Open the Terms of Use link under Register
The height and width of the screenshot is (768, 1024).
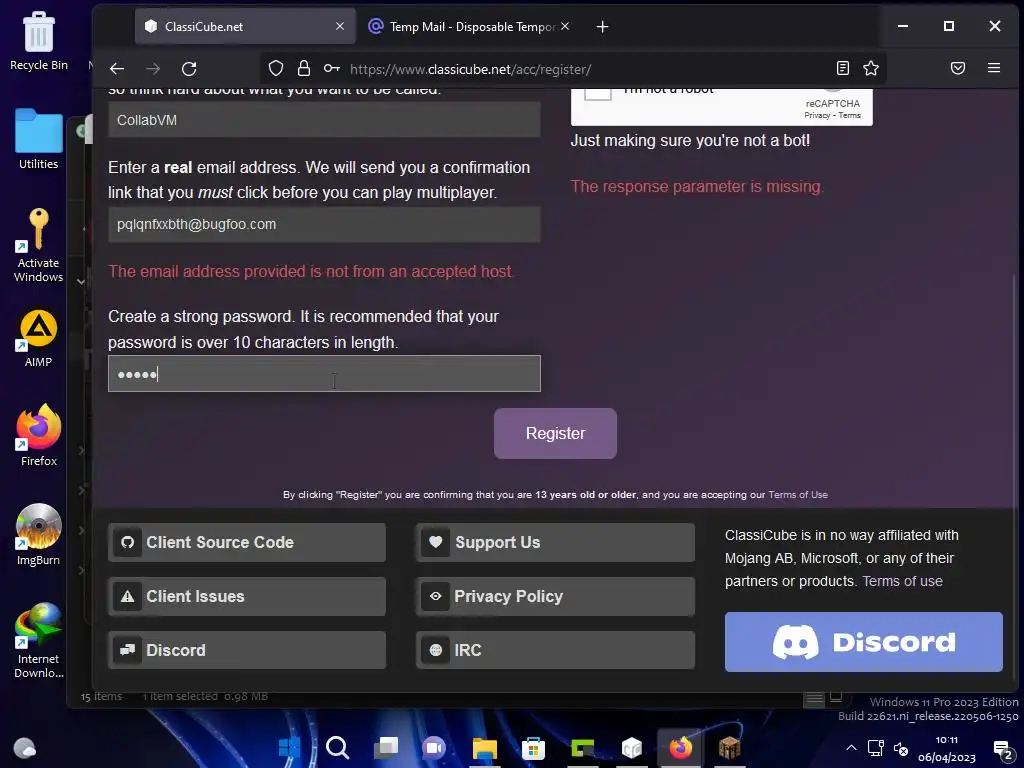(x=797, y=495)
